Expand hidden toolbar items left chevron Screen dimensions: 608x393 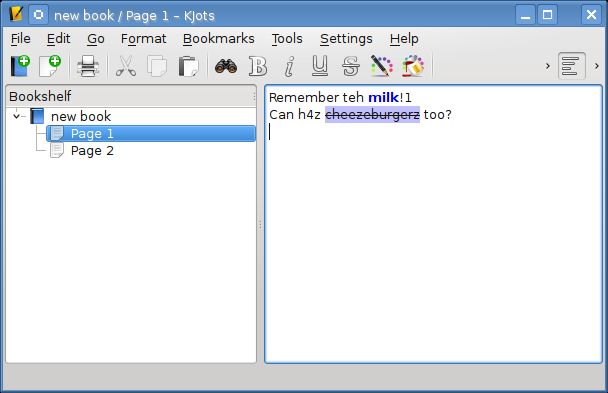pyautogui.click(x=548, y=66)
